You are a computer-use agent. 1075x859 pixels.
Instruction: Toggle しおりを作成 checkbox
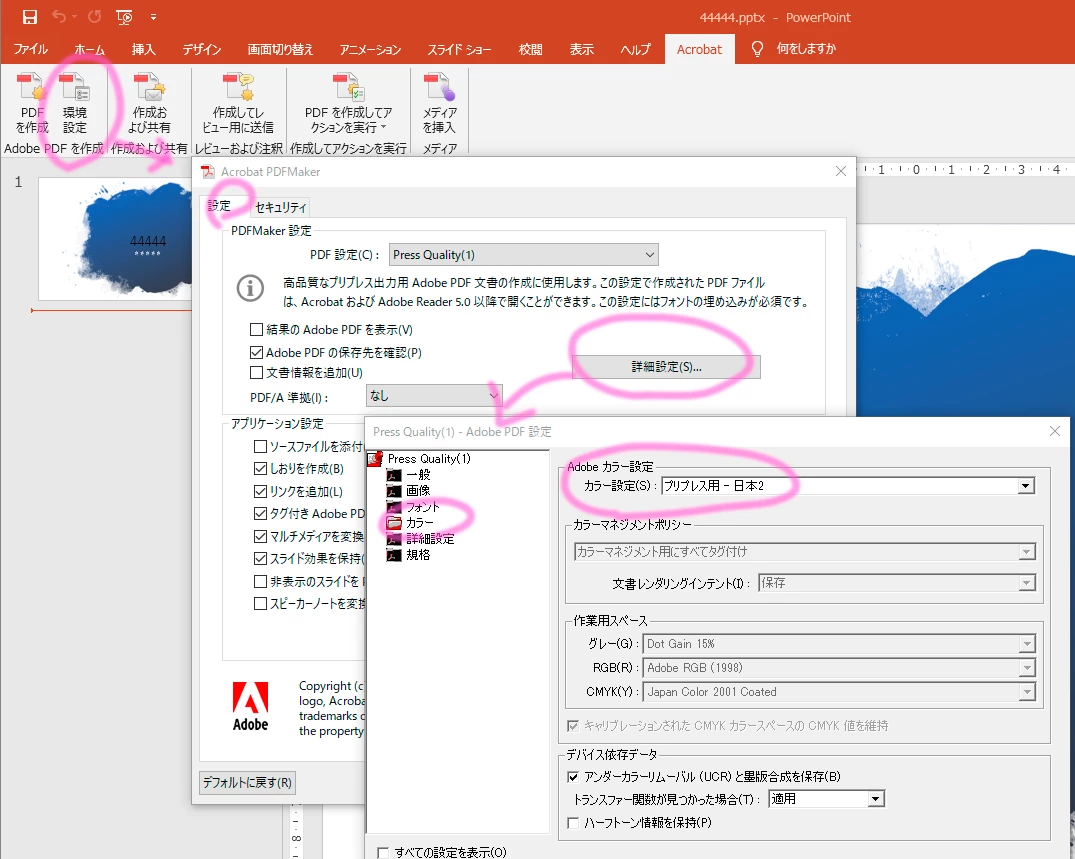point(261,469)
